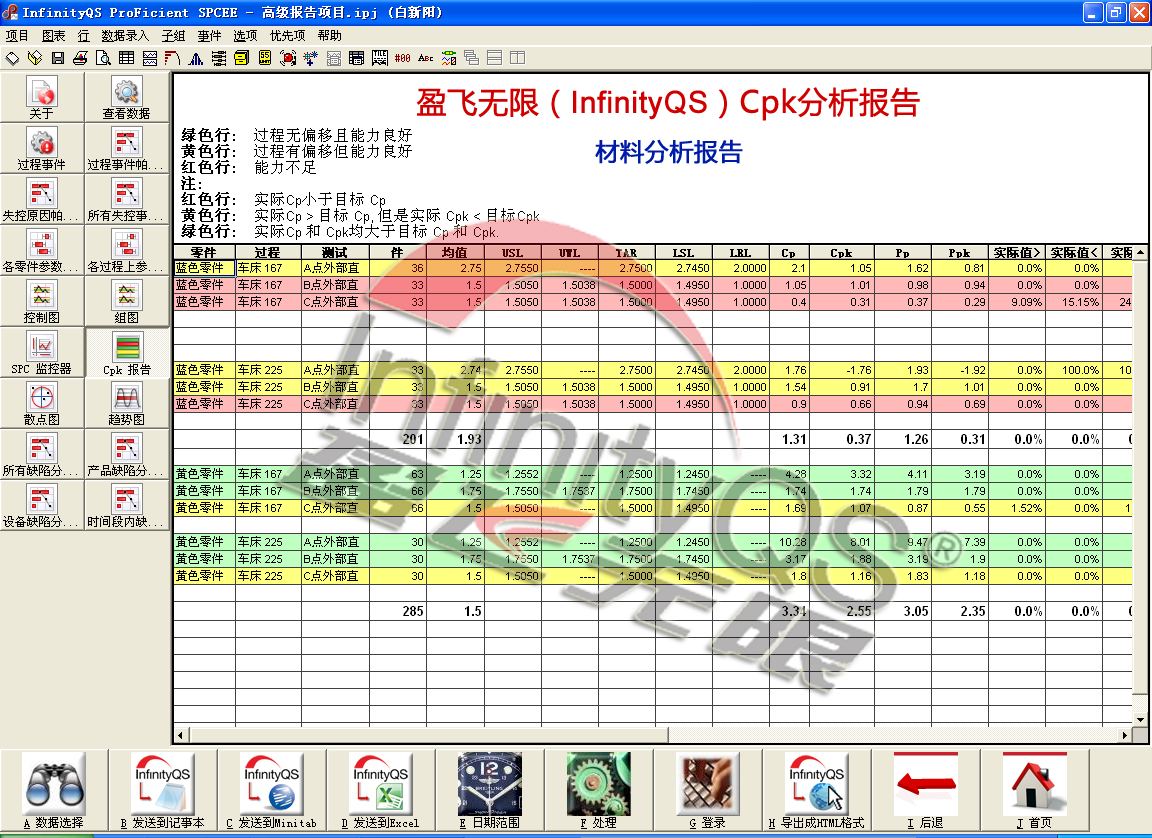The image size is (1152, 838).
Task: Click the yellow 55 limit toolbar icon
Action: 265,58
